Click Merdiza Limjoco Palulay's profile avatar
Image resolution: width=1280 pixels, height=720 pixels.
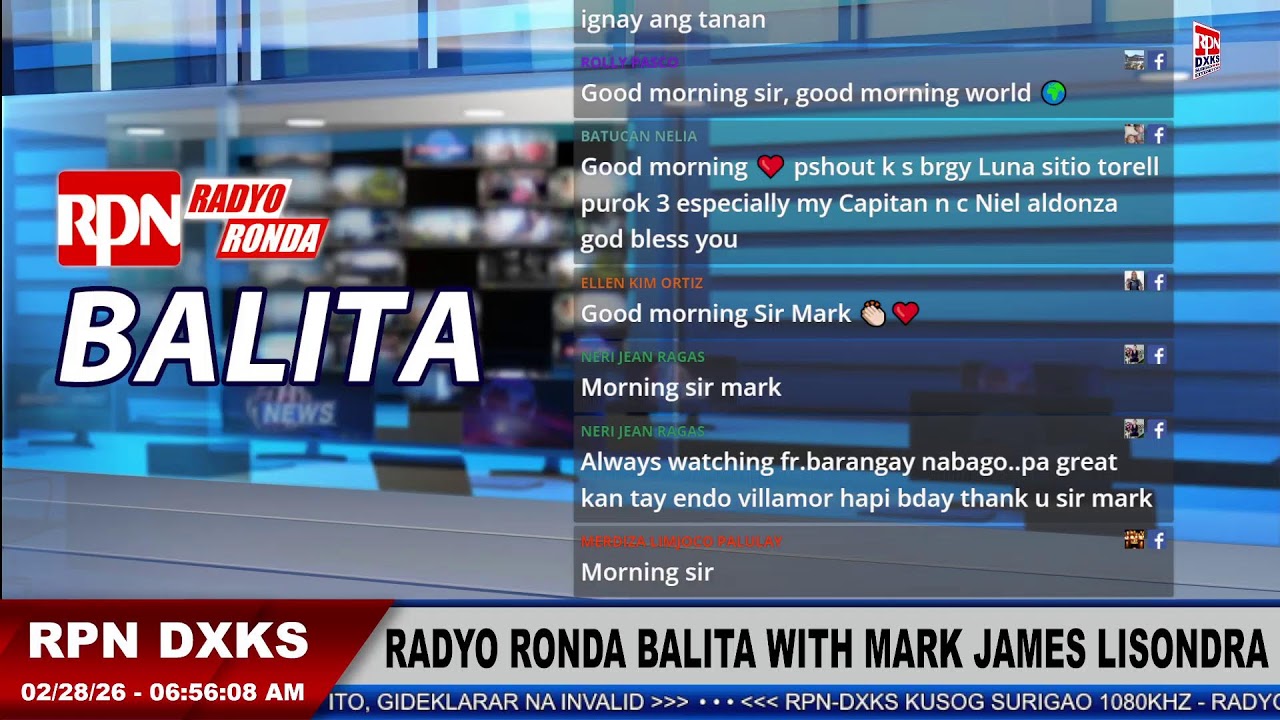1134,540
